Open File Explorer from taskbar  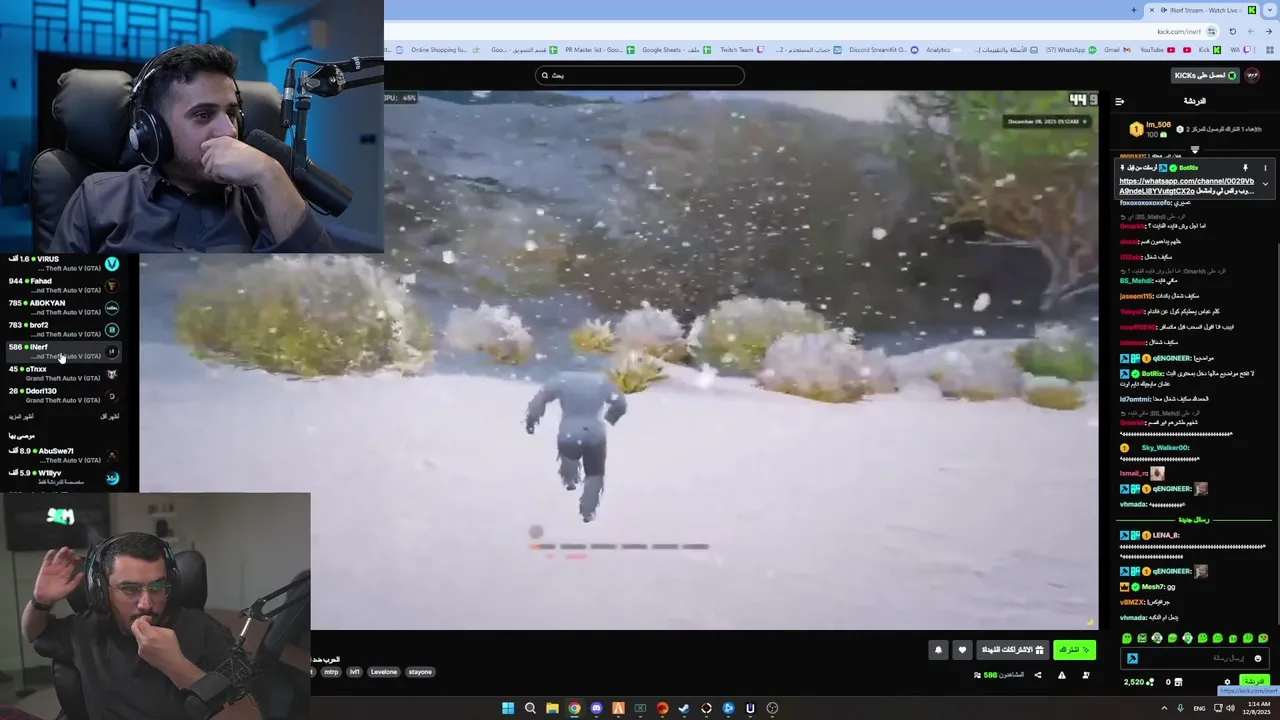tap(552, 708)
